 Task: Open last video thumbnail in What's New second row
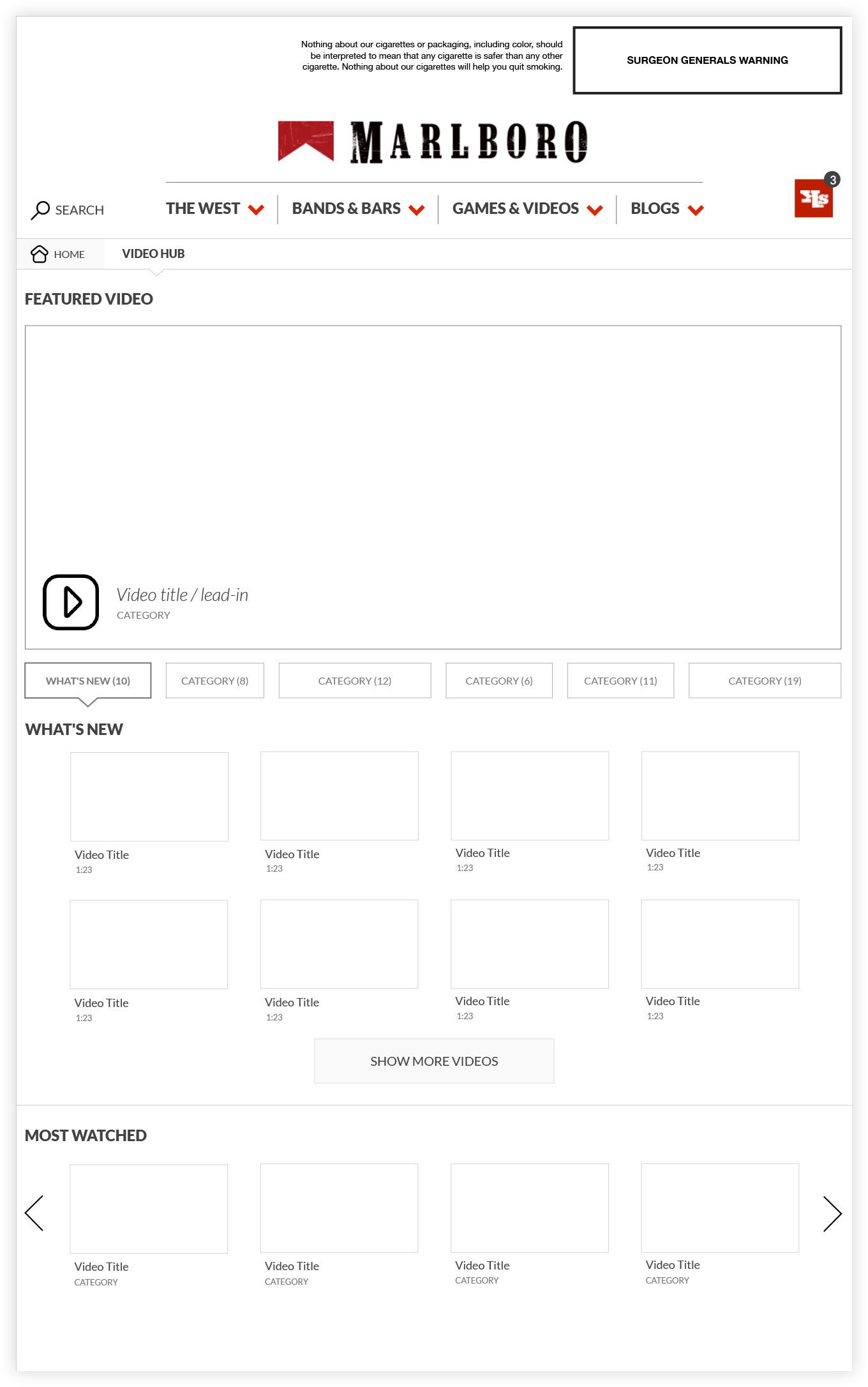tap(720, 944)
